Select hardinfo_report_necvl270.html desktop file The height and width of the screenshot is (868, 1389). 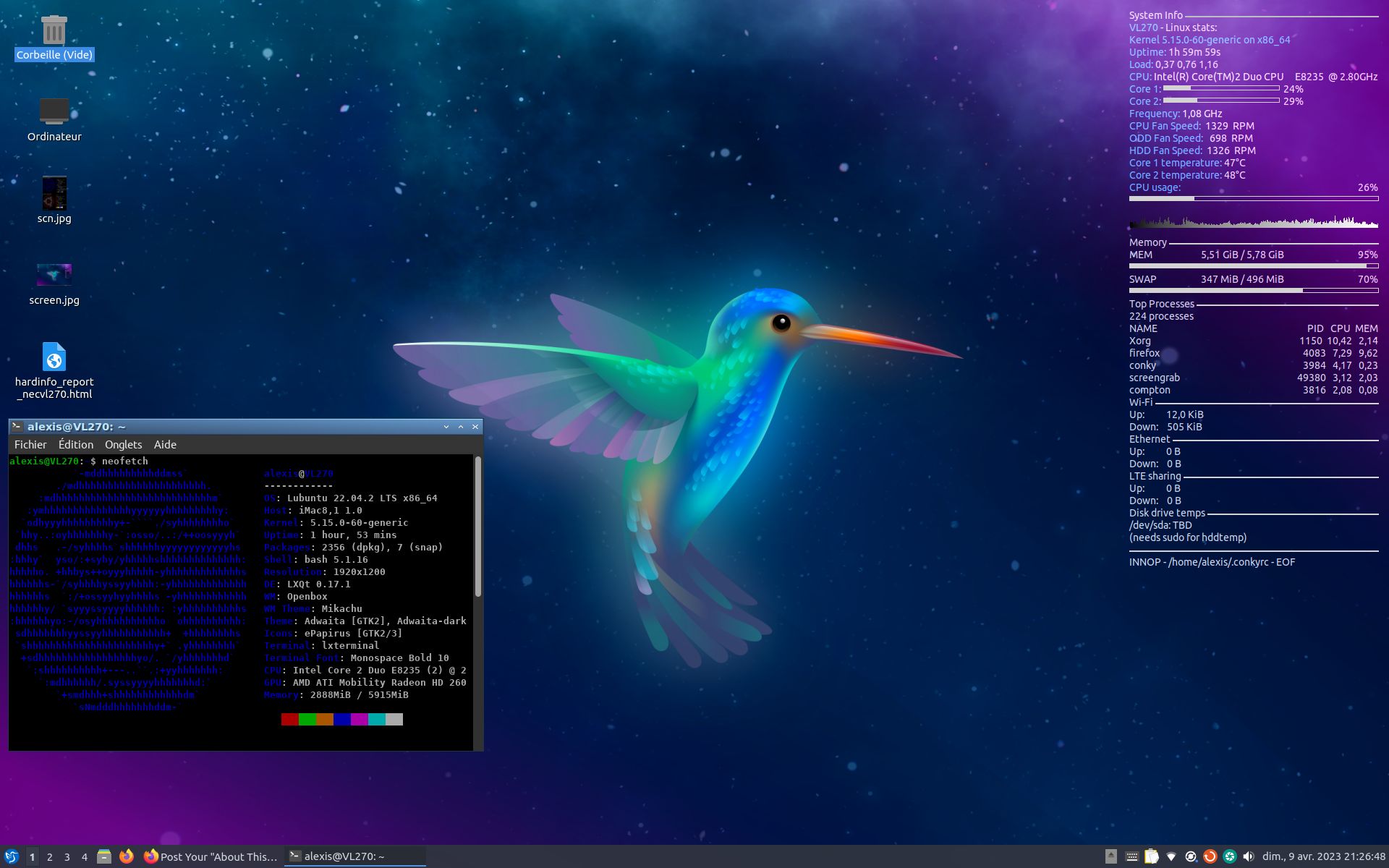pyautogui.click(x=54, y=358)
